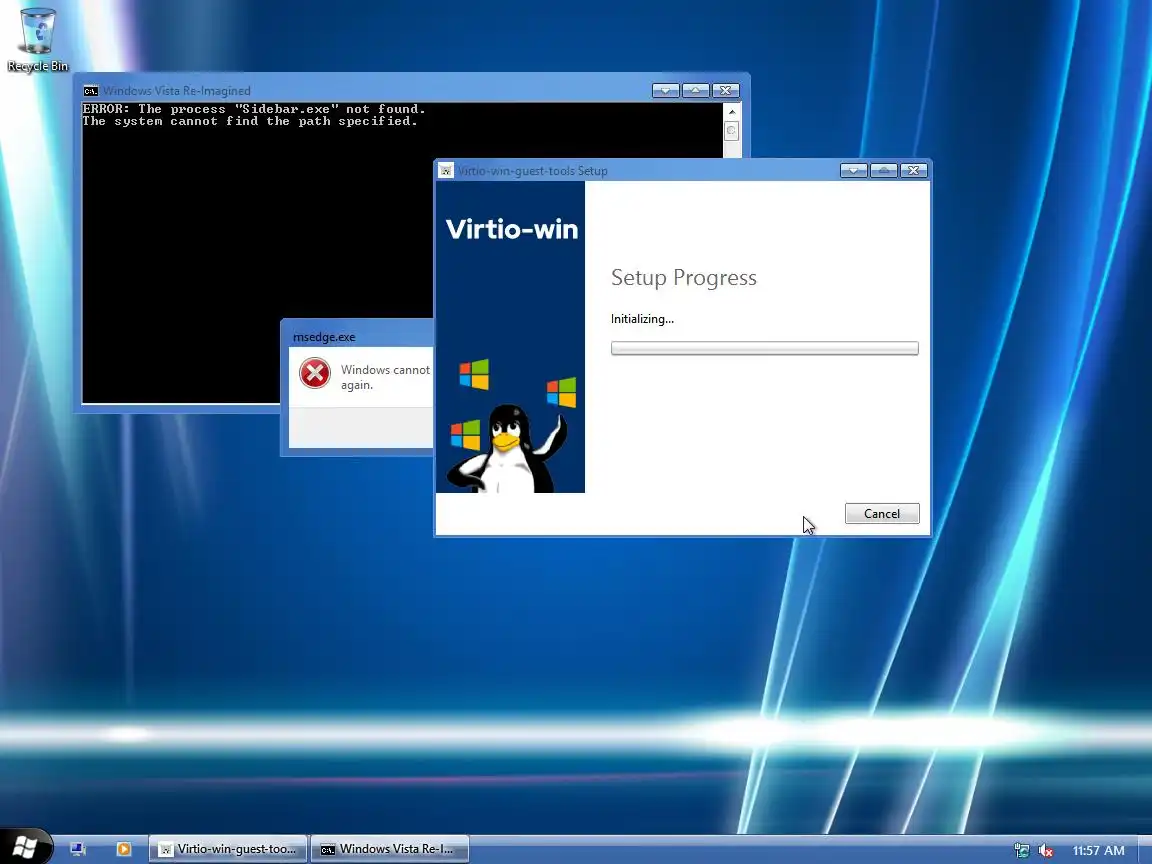Image resolution: width=1152 pixels, height=864 pixels.
Task: Open the Recycle Bin desktop icon
Action: click(37, 40)
